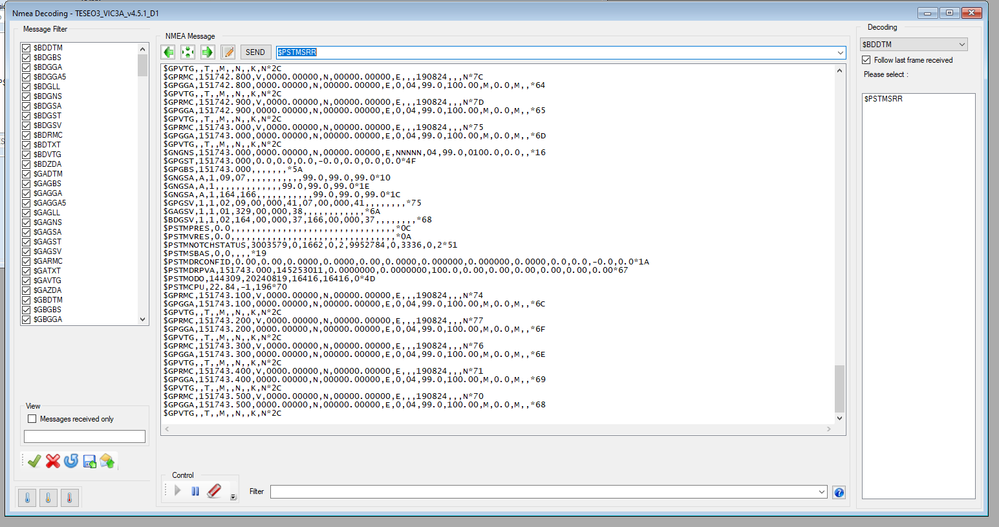Screen dimensions: 999x527
Task: Uncheck the $BDZDA message filter
Action: pyautogui.click(x=26, y=164)
